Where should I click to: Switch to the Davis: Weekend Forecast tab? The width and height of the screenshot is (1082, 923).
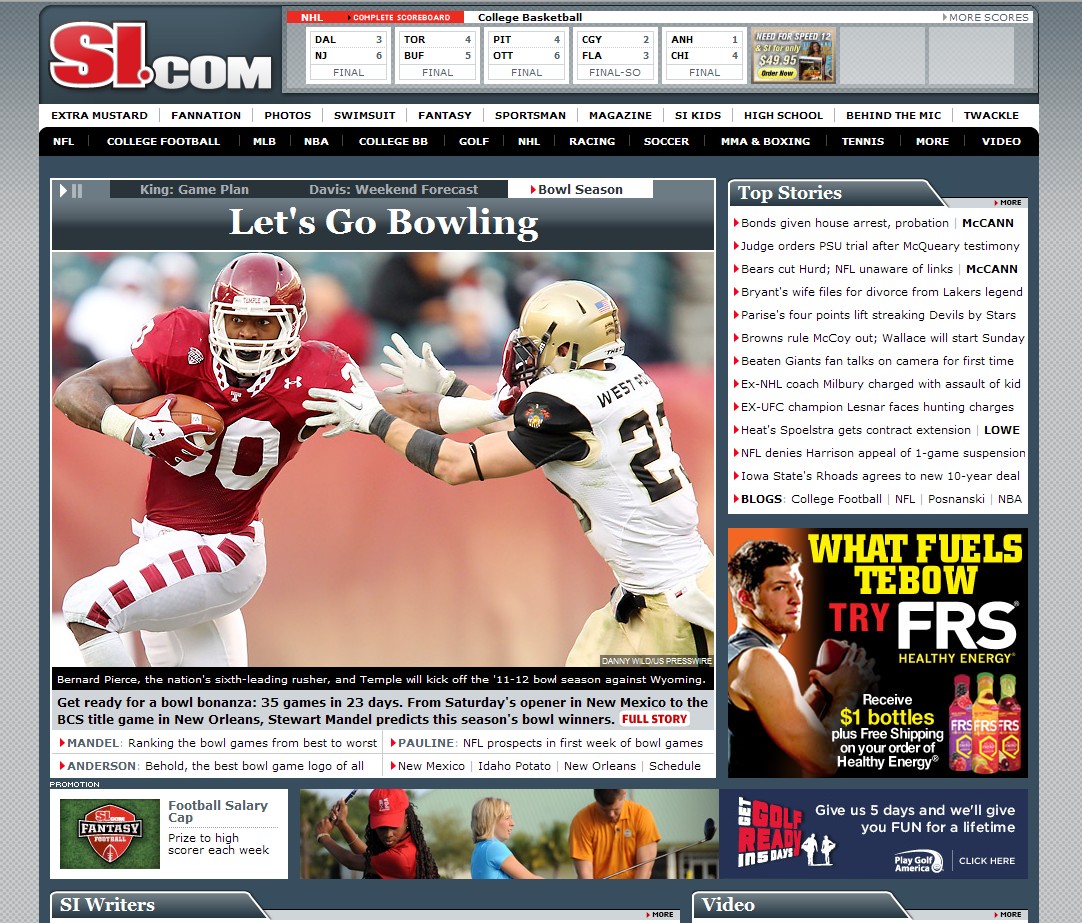[x=393, y=190]
